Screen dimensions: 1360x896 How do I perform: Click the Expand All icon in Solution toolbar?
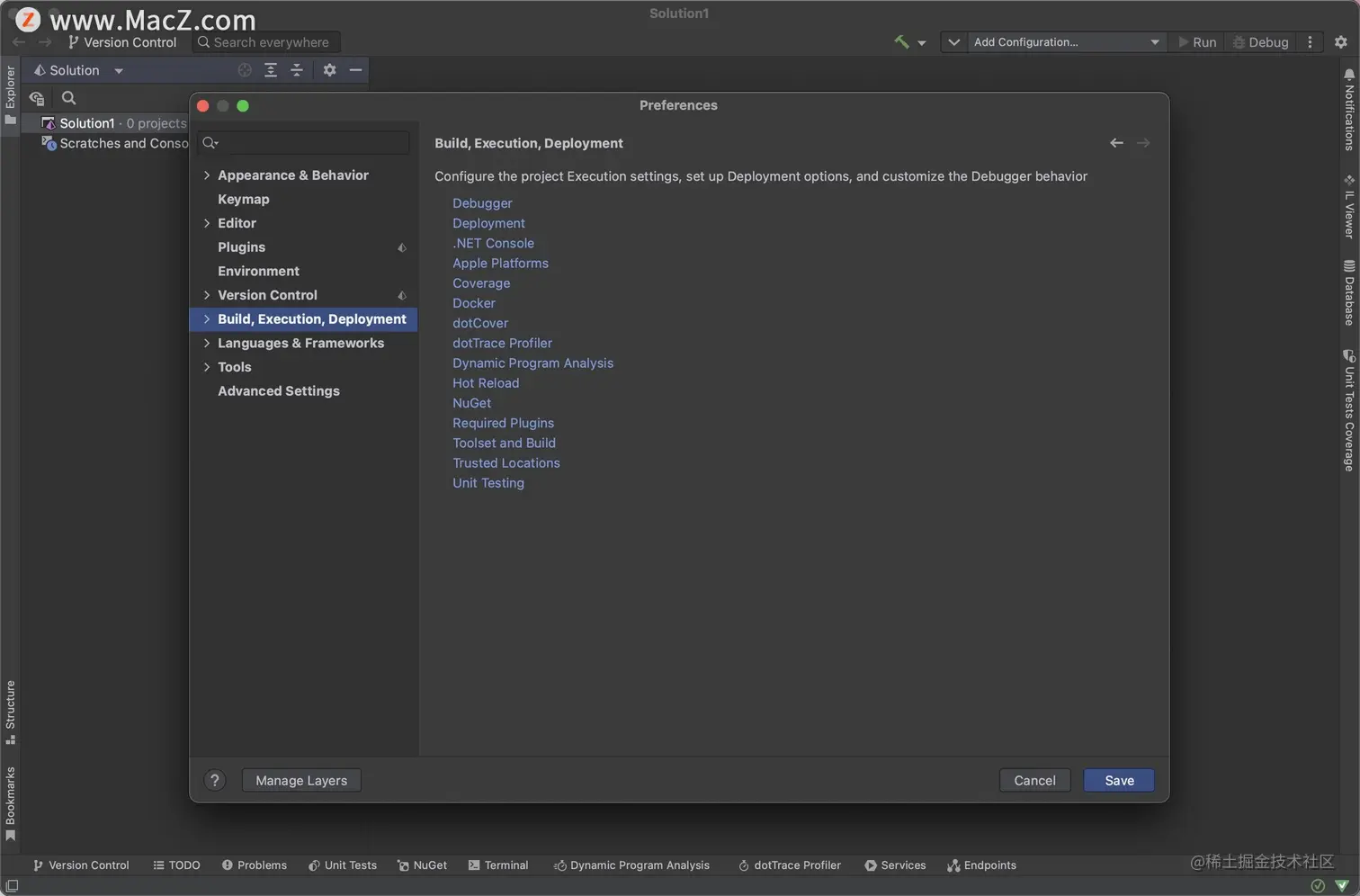click(271, 70)
